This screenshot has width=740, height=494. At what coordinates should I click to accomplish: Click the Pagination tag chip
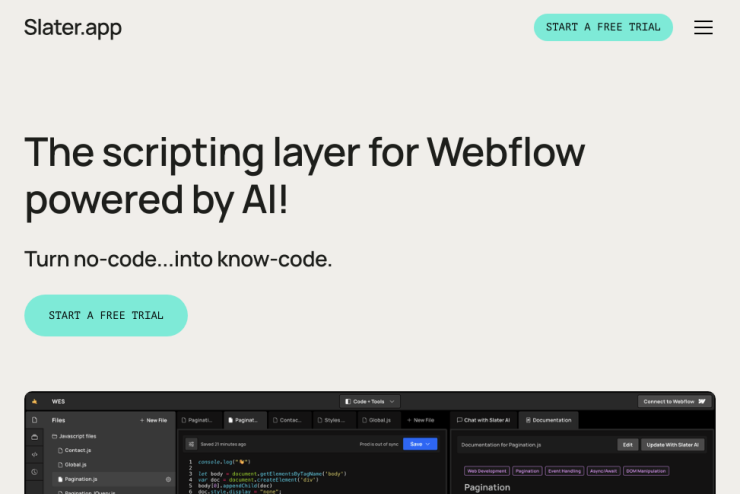527,471
